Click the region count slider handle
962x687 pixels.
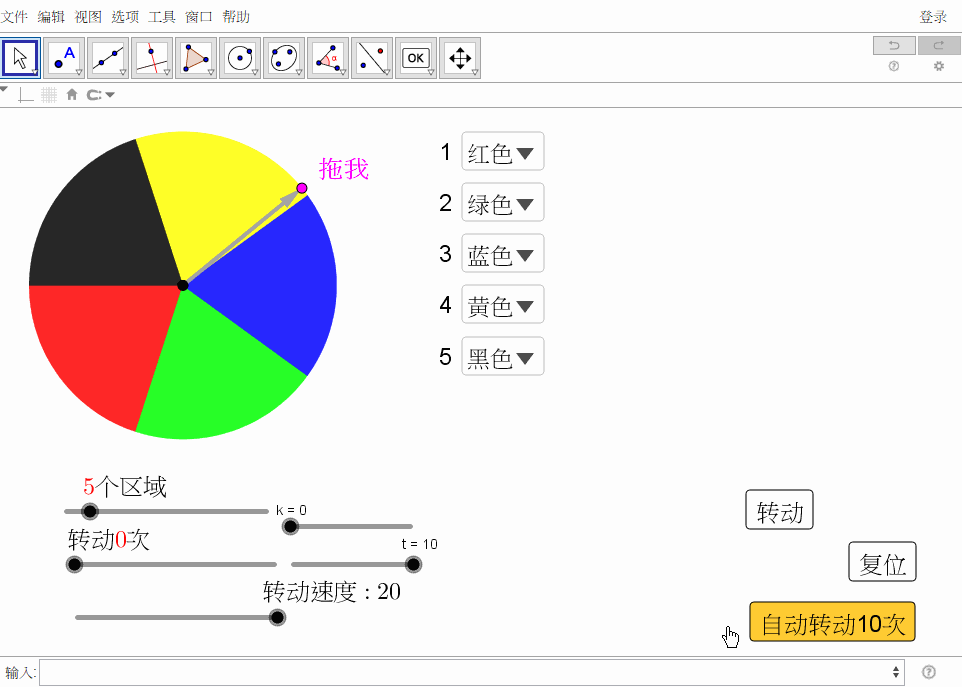pyautogui.click(x=90, y=511)
